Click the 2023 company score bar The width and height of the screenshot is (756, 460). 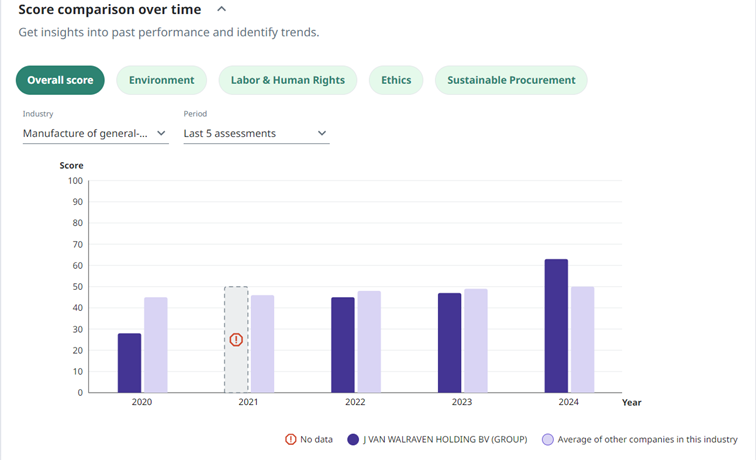[x=449, y=343]
